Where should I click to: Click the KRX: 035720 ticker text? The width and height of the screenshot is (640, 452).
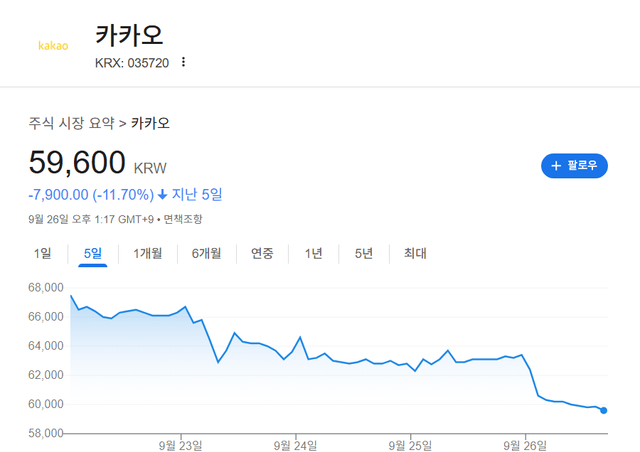coord(131,62)
